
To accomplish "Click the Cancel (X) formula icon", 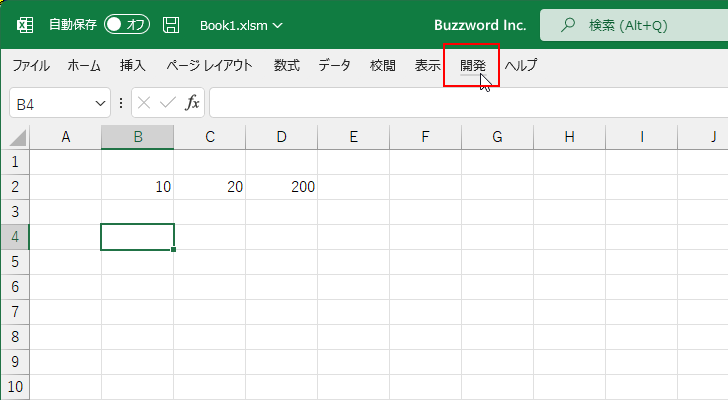I will (144, 103).
